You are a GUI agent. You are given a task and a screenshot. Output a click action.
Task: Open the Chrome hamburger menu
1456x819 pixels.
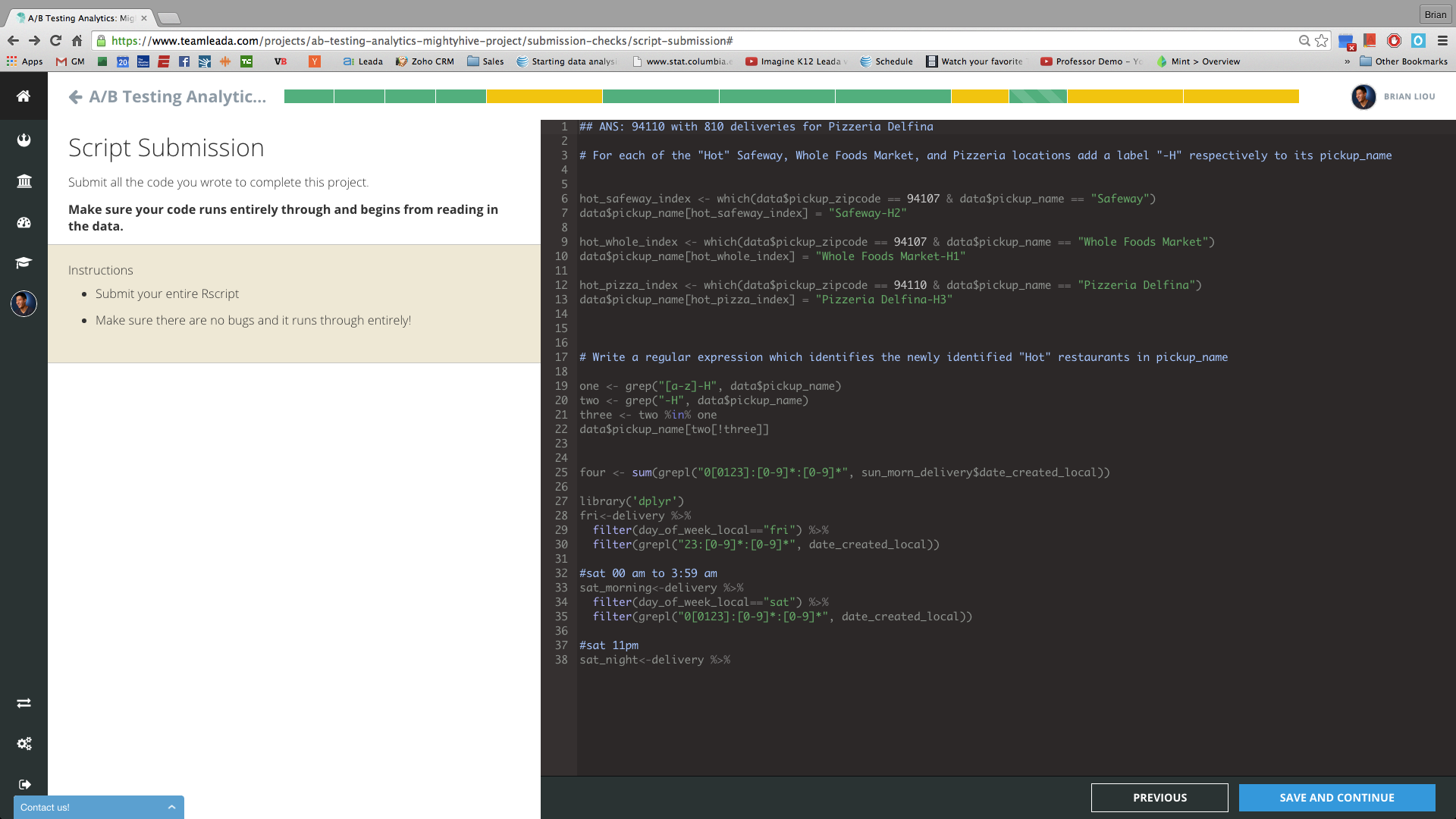(x=1442, y=41)
